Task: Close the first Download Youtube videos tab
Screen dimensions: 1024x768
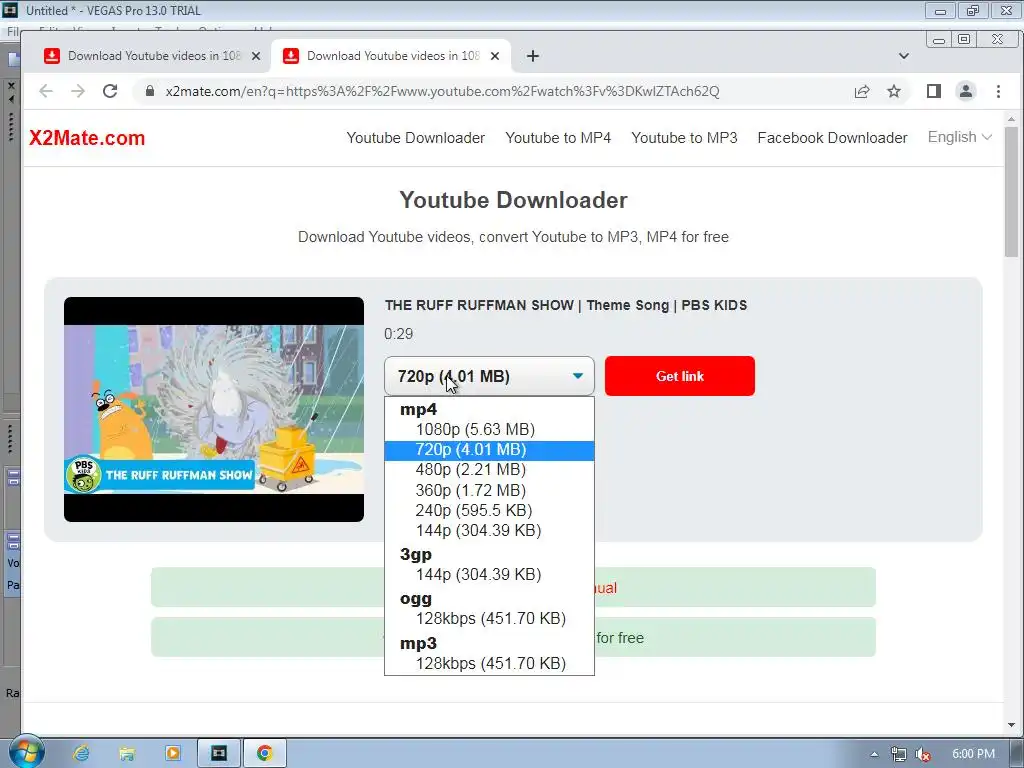Action: pyautogui.click(x=256, y=56)
